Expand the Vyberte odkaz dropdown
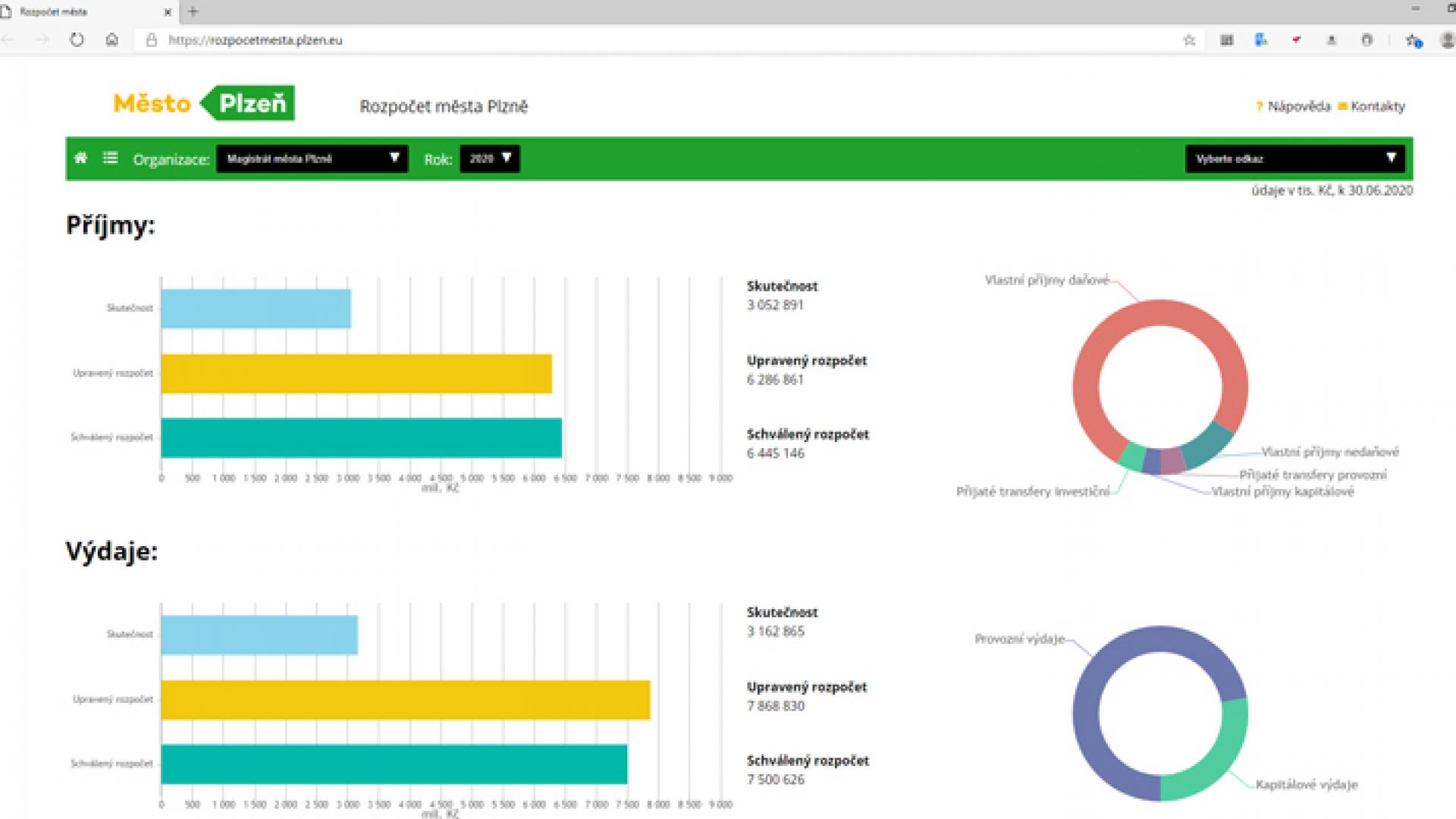 (1294, 158)
